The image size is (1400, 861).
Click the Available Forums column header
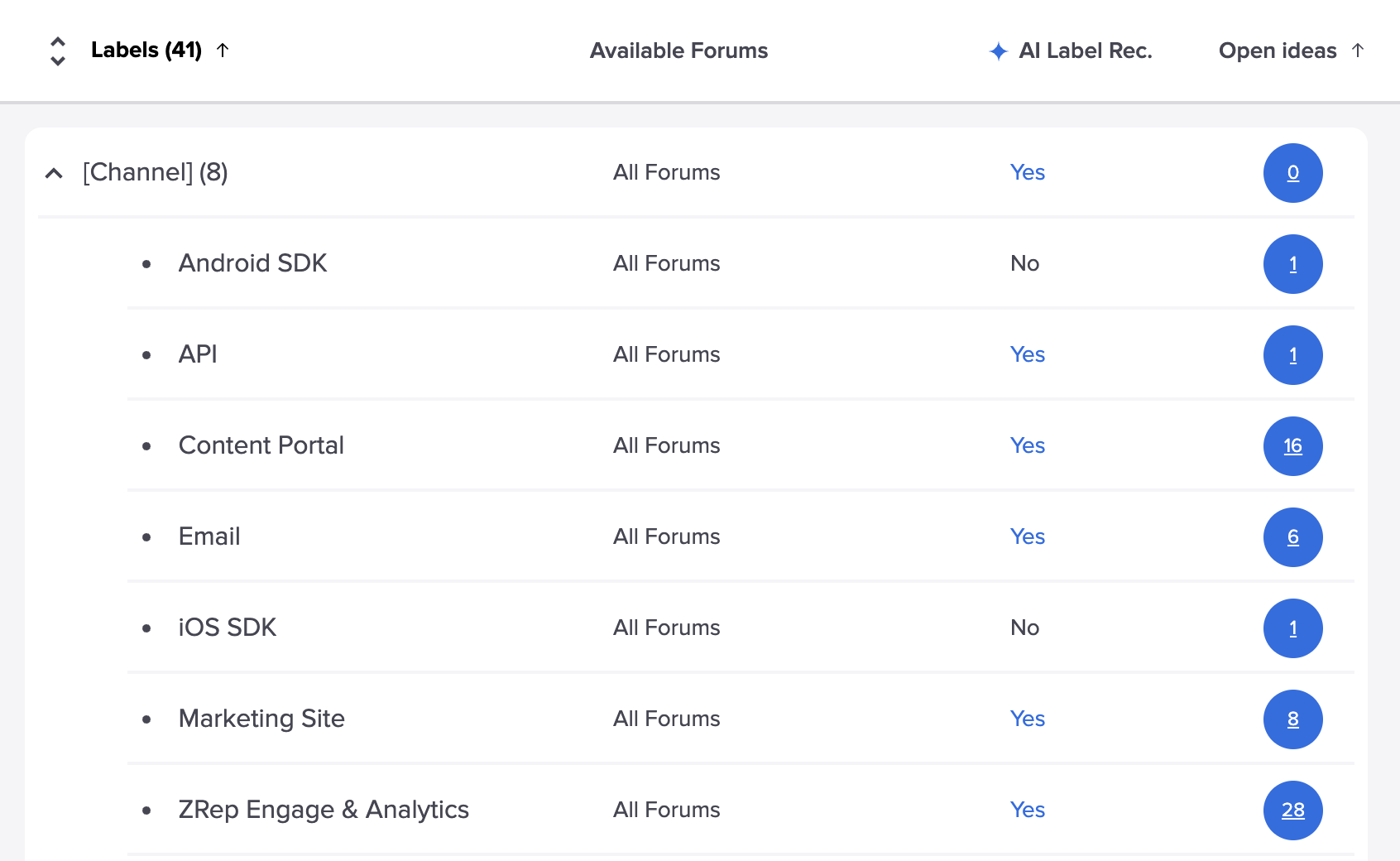tap(678, 51)
